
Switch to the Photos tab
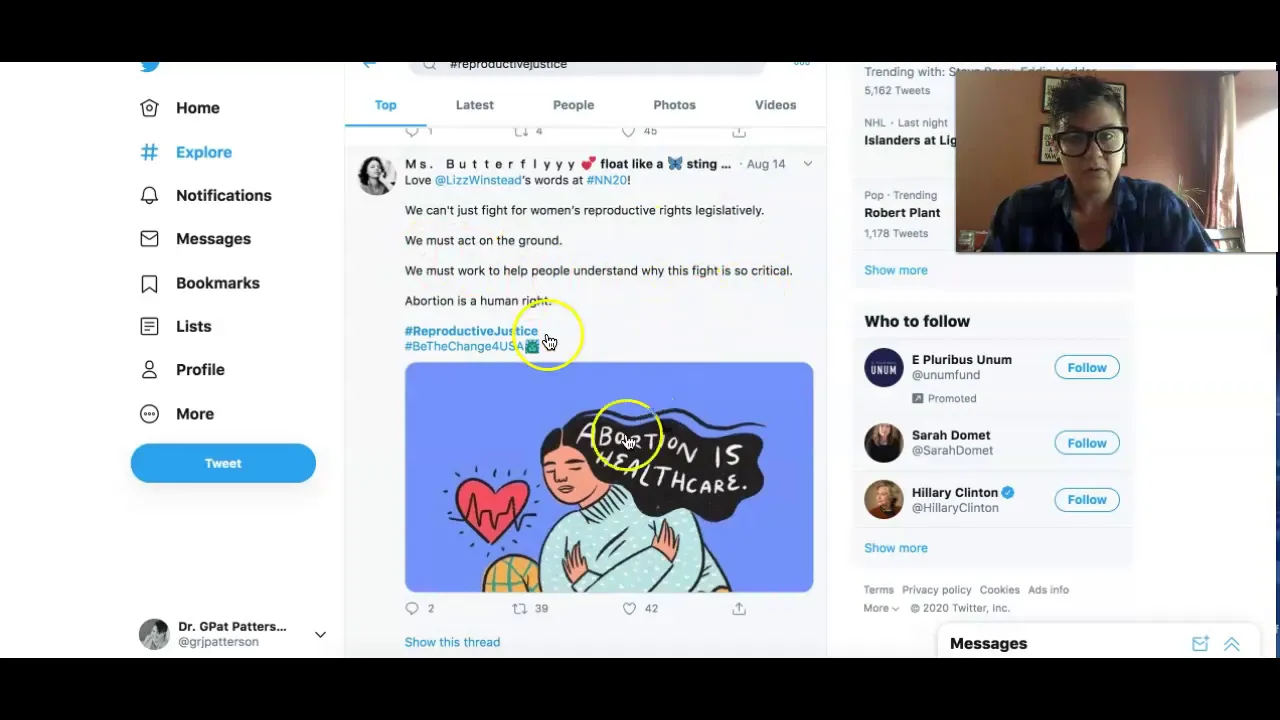coord(674,105)
